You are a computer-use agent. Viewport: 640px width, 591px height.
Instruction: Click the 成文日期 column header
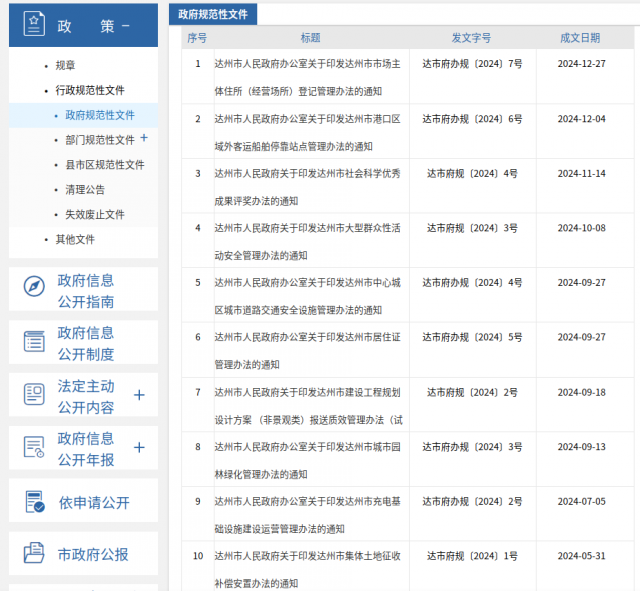click(x=580, y=38)
